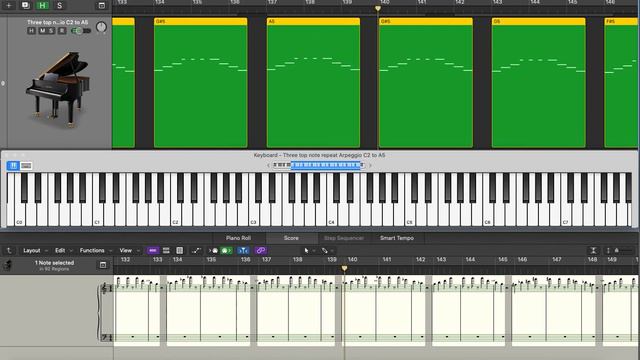Select the D5 region in the track
The image size is (640, 360).
[x=538, y=82]
